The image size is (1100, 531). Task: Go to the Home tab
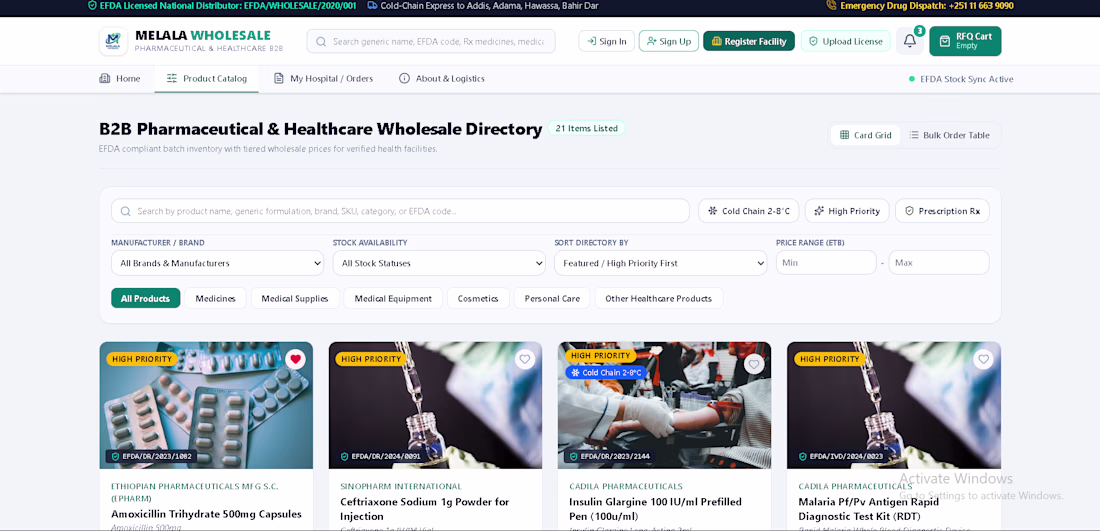(120, 79)
